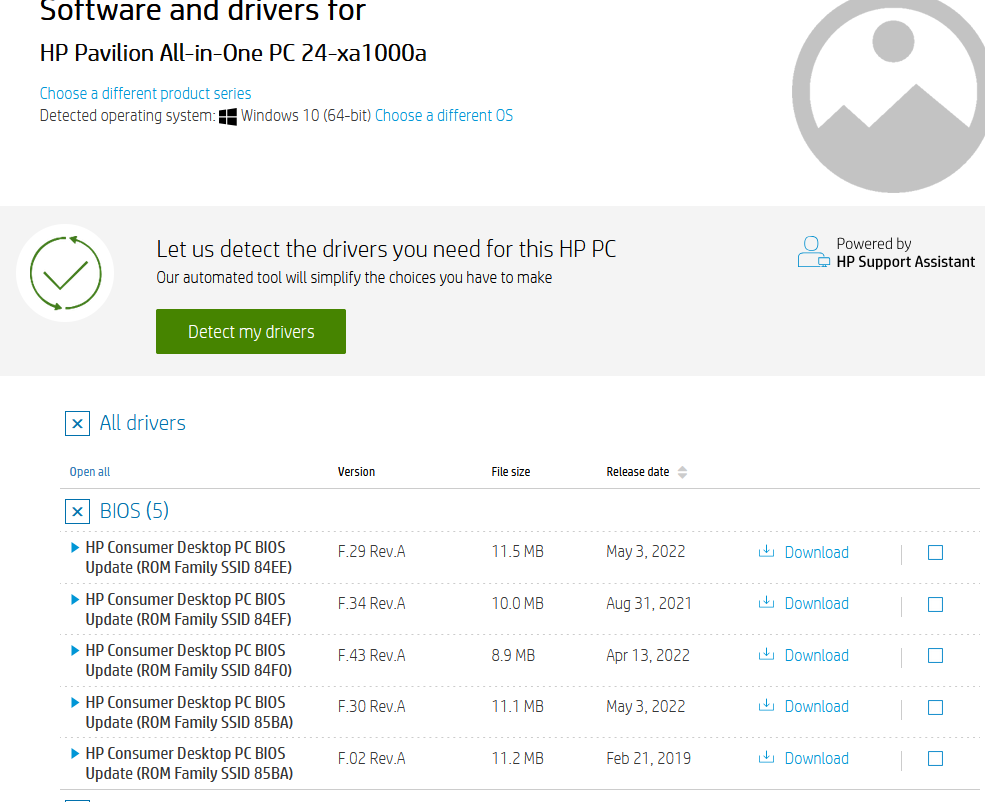Click the Download icon for F.30 Rev.A BIOS
Screen dimensions: 985x802
766,706
